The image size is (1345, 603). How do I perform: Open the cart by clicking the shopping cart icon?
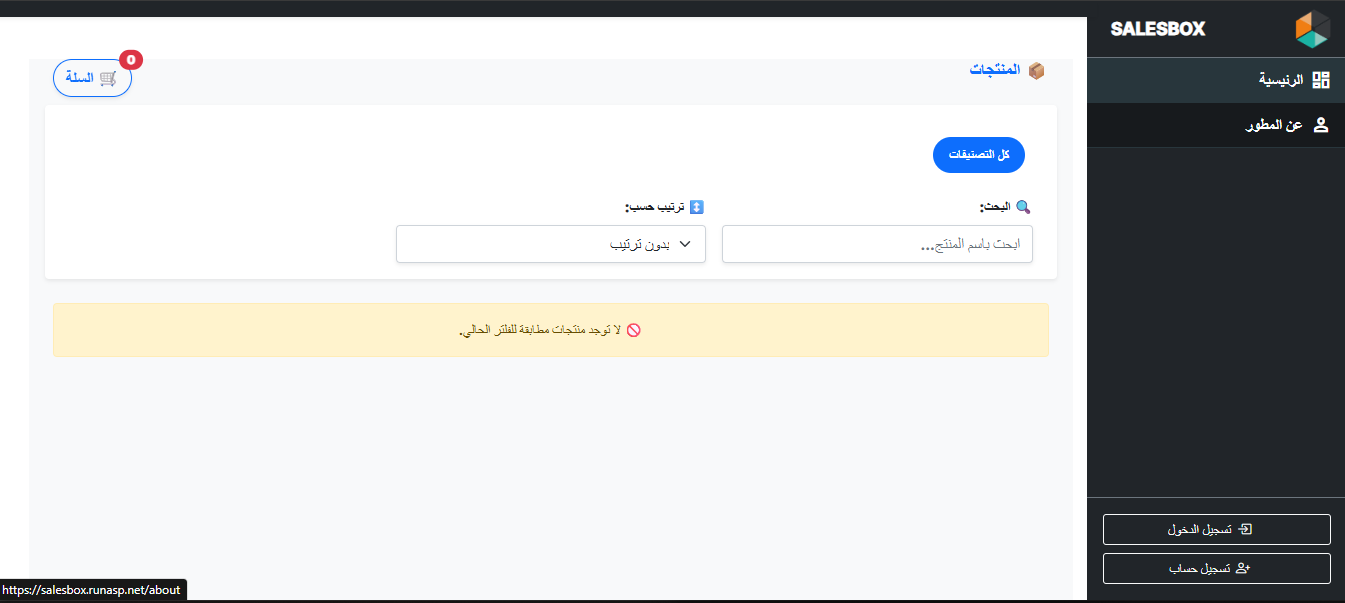[x=108, y=78]
